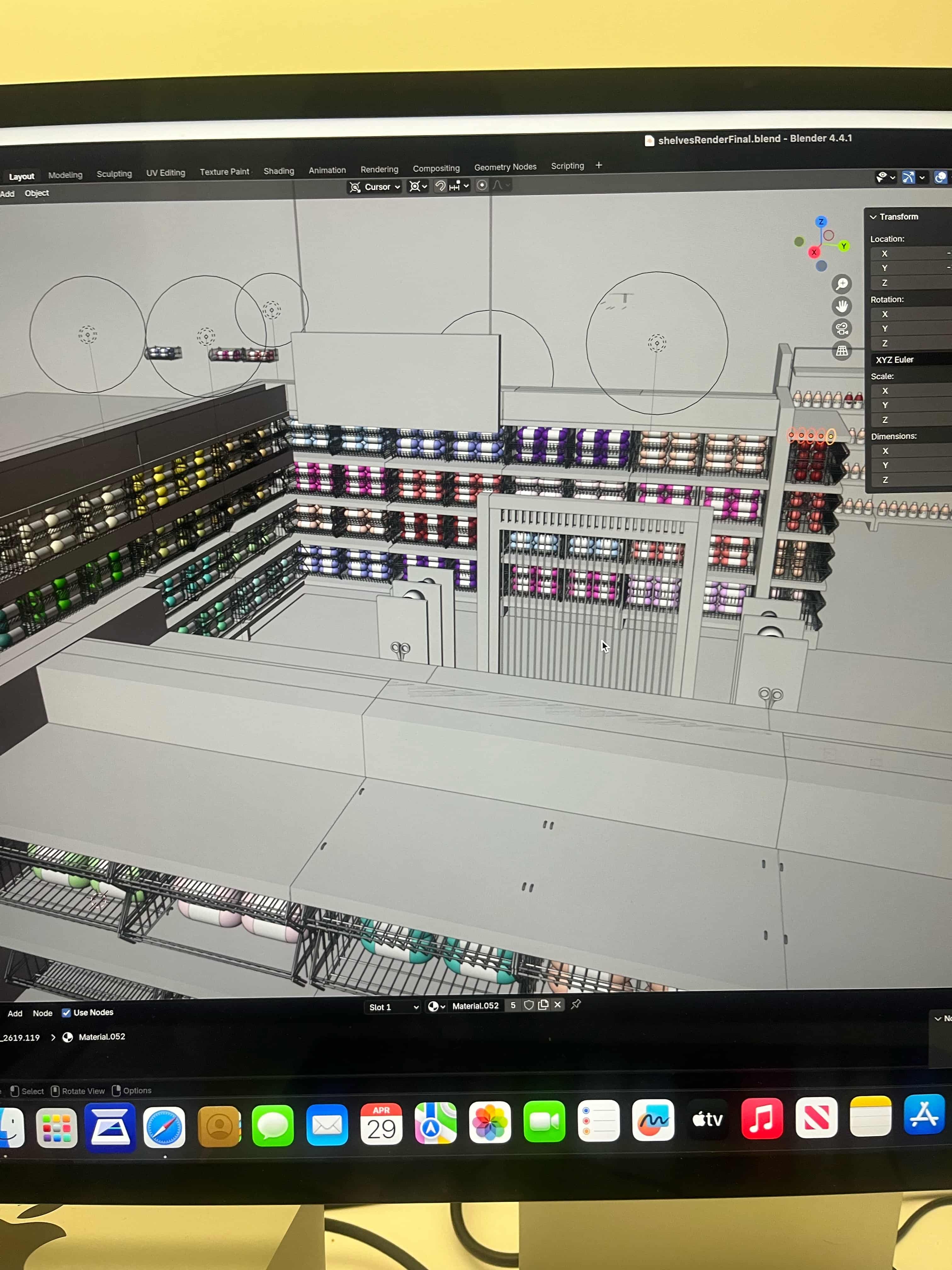The width and height of the screenshot is (952, 1270).
Task: Toggle the pin icon in node editor
Action: [x=575, y=1004]
